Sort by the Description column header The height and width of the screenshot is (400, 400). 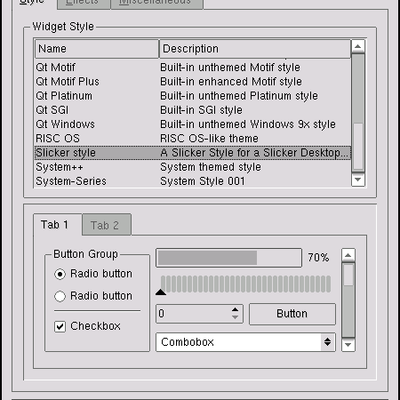(x=255, y=49)
